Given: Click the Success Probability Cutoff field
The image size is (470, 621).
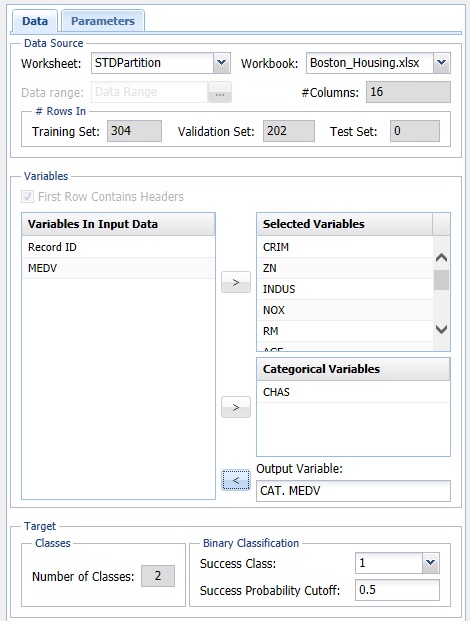Looking at the screenshot, I should tap(397, 590).
